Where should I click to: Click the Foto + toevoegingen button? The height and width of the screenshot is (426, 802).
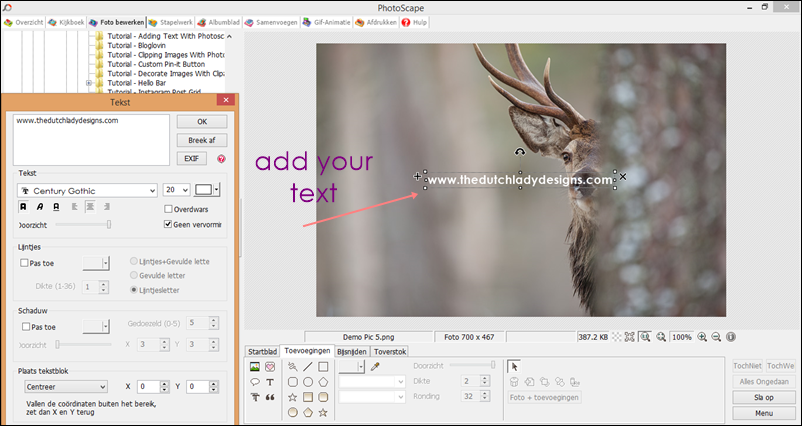(x=544, y=397)
